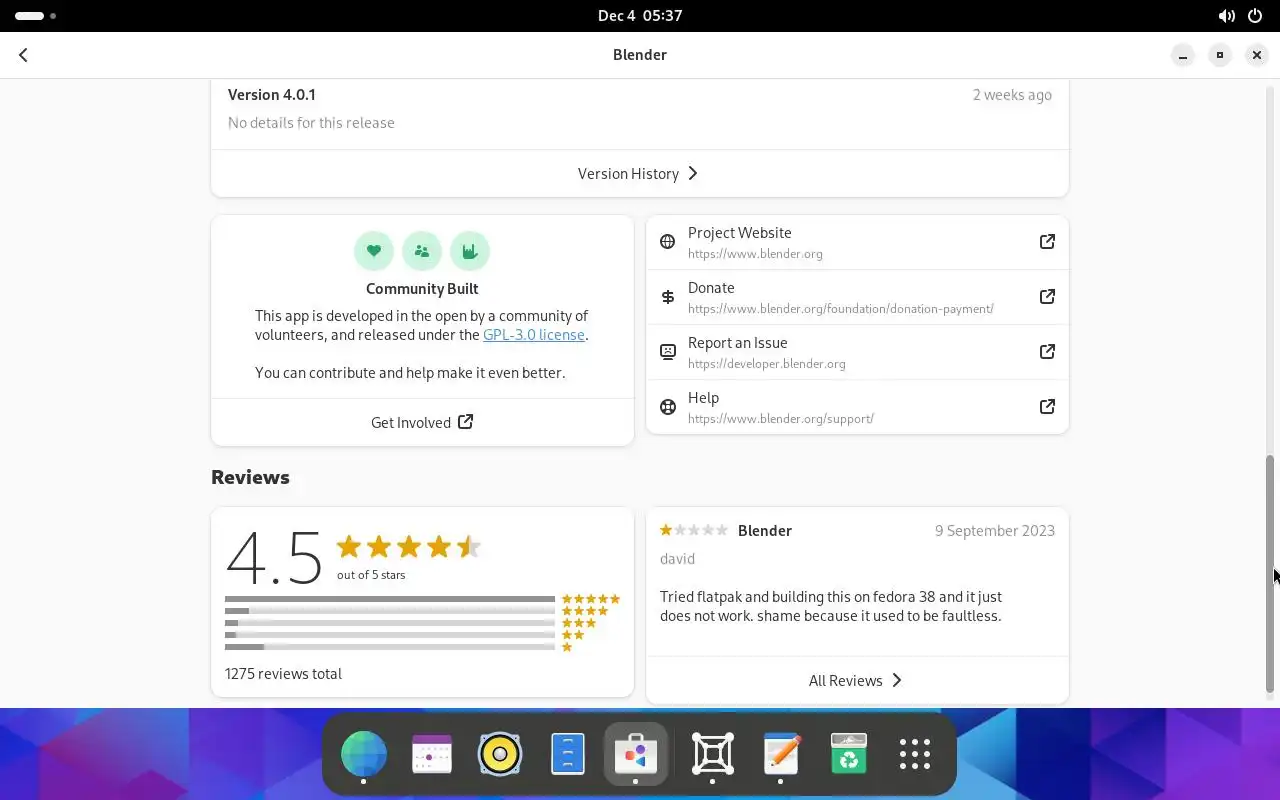Viewport: 1280px width, 800px height.
Task: Go back using the header back arrow
Action: click(x=23, y=55)
